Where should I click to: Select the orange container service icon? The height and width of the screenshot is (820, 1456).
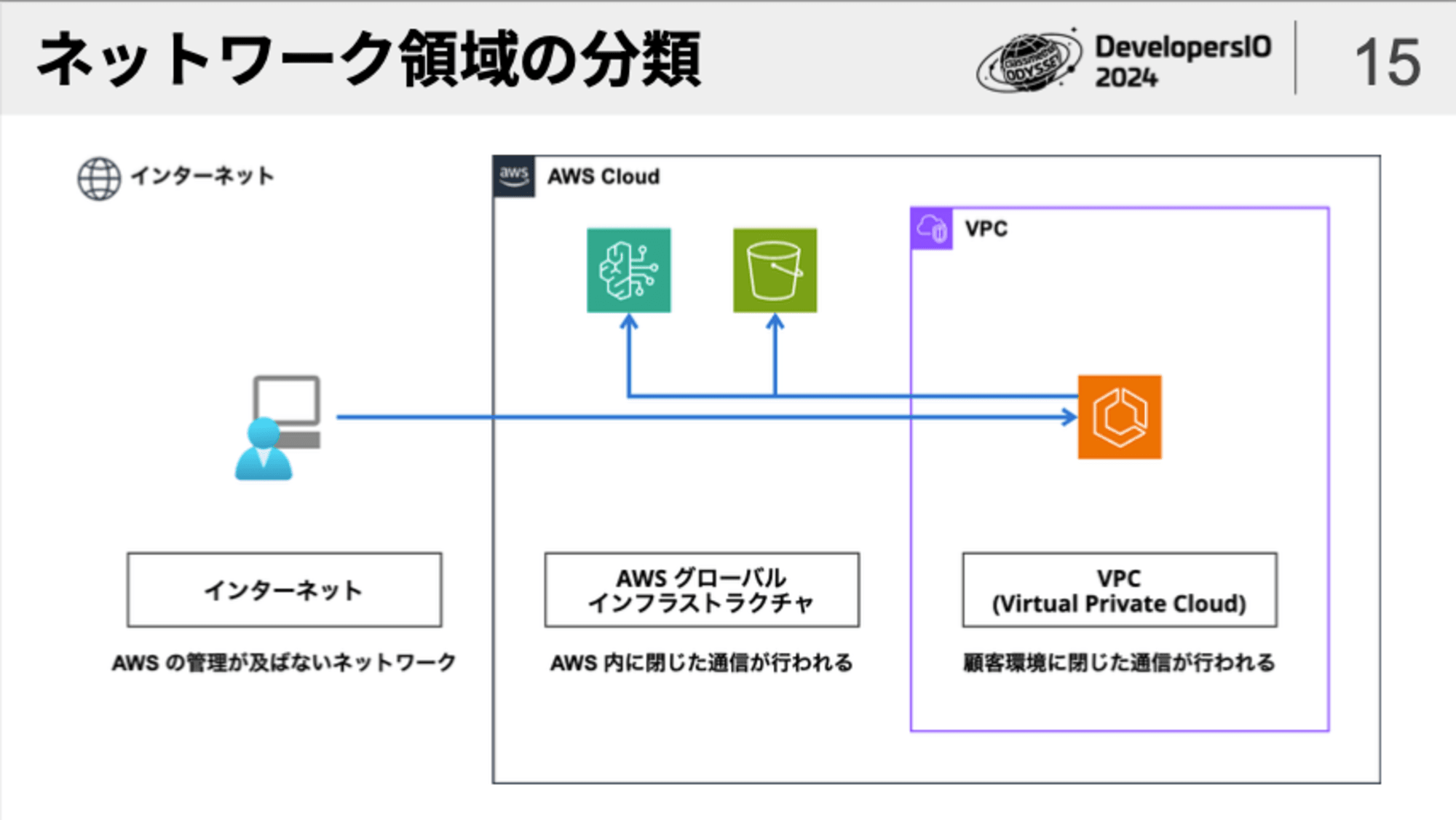(x=1120, y=417)
